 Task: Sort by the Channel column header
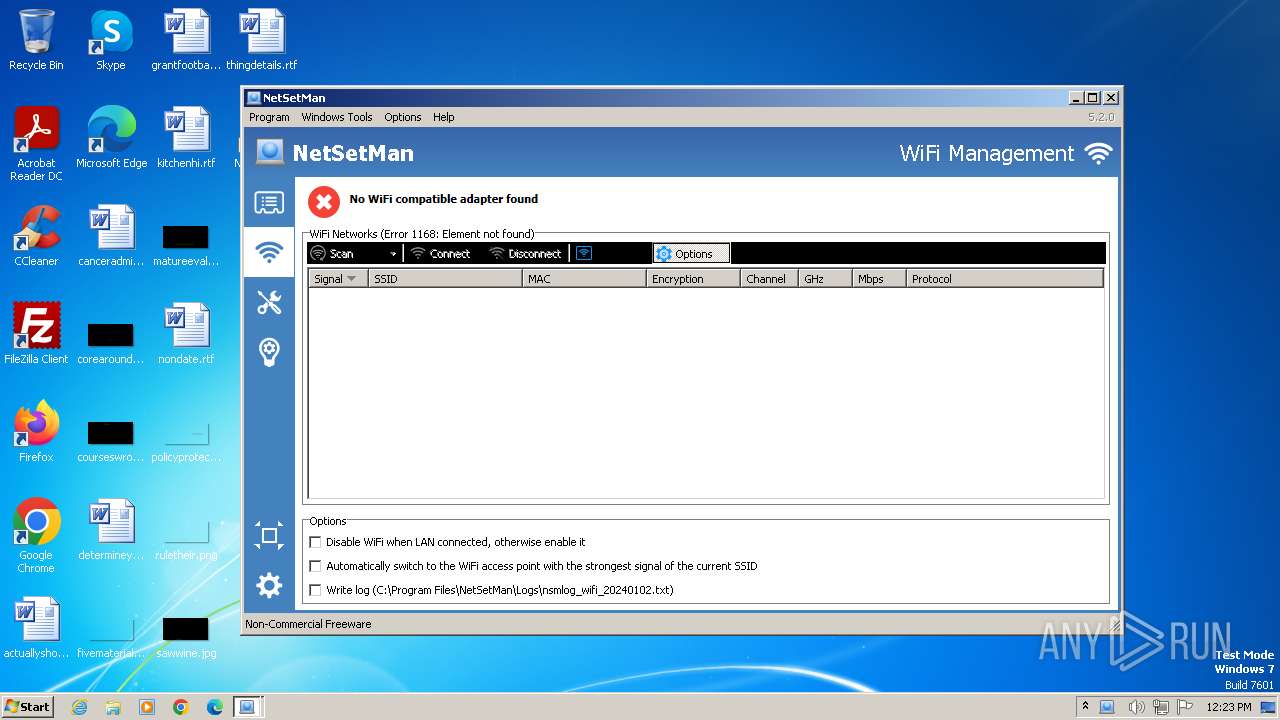[769, 279]
